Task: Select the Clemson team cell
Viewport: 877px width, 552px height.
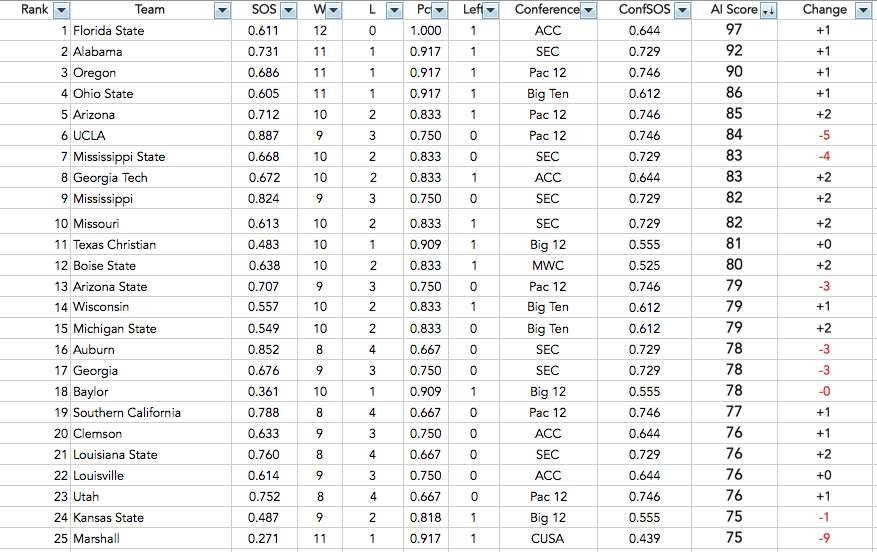Action: (x=151, y=433)
